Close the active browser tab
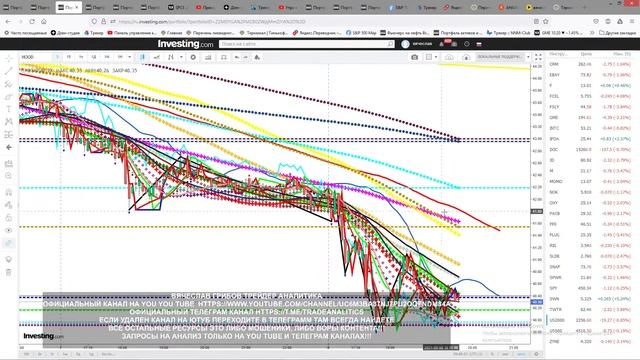The image size is (640, 360). (76, 7)
